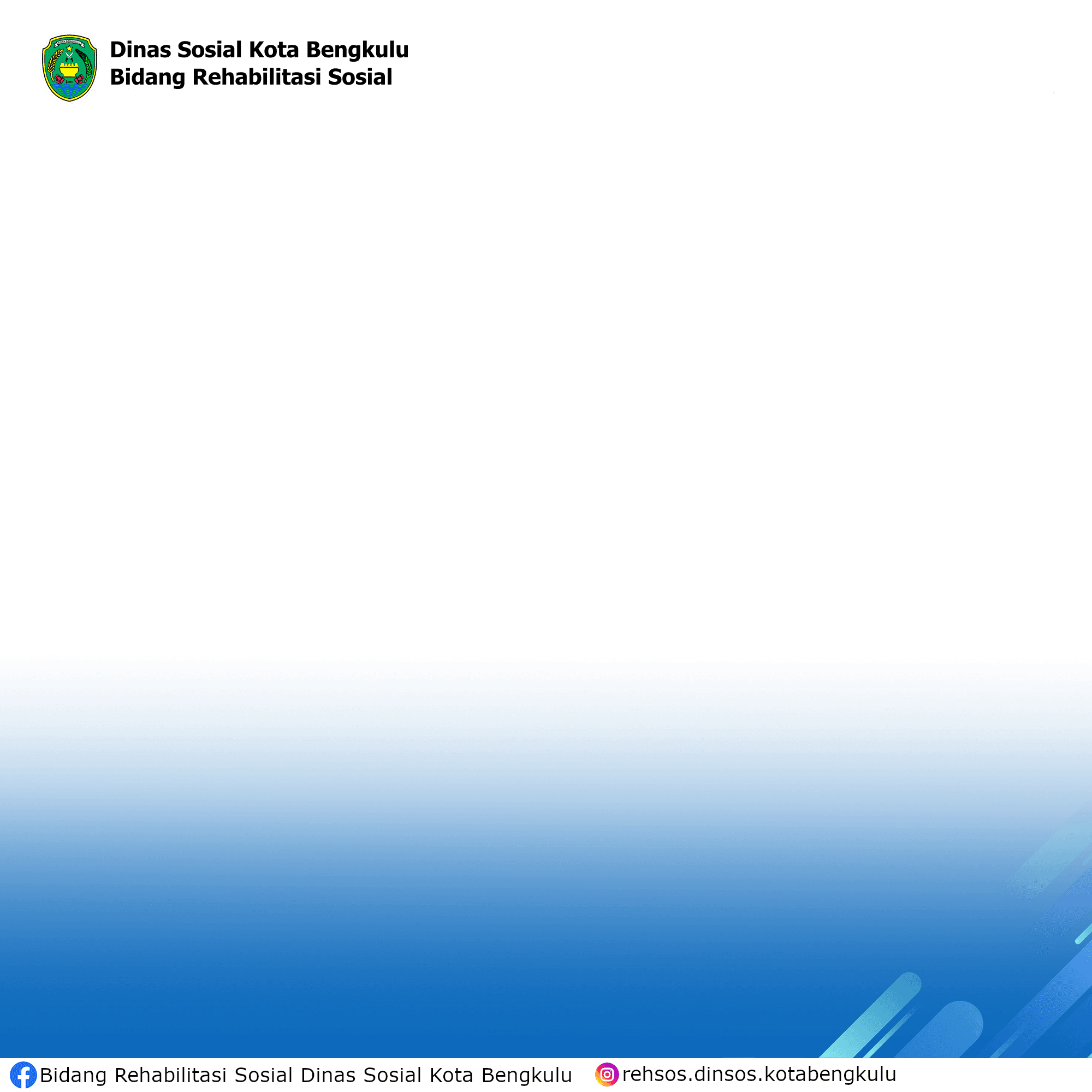Click the thin cyan diagonal line near the teal bar
Viewport: 1092px width, 1092px height.
(x=890, y=1032)
